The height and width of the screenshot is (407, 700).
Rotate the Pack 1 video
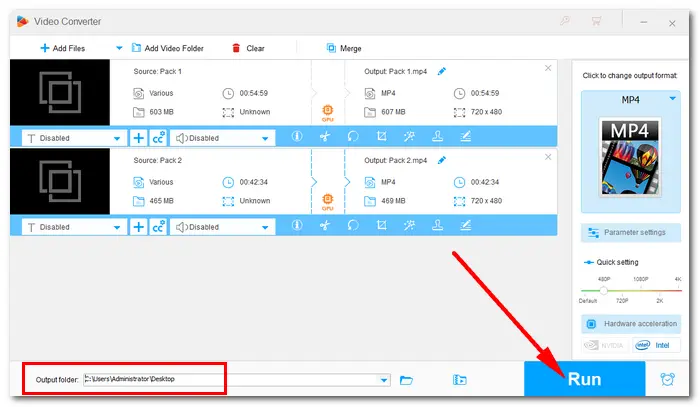(353, 136)
